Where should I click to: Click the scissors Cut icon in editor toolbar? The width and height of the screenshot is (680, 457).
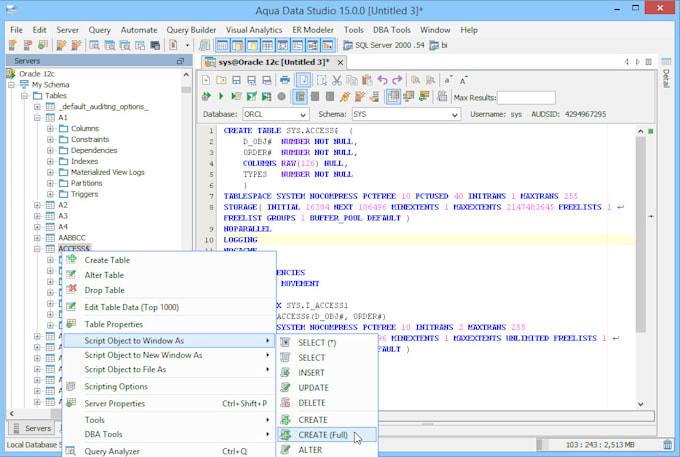pyautogui.click(x=337, y=80)
